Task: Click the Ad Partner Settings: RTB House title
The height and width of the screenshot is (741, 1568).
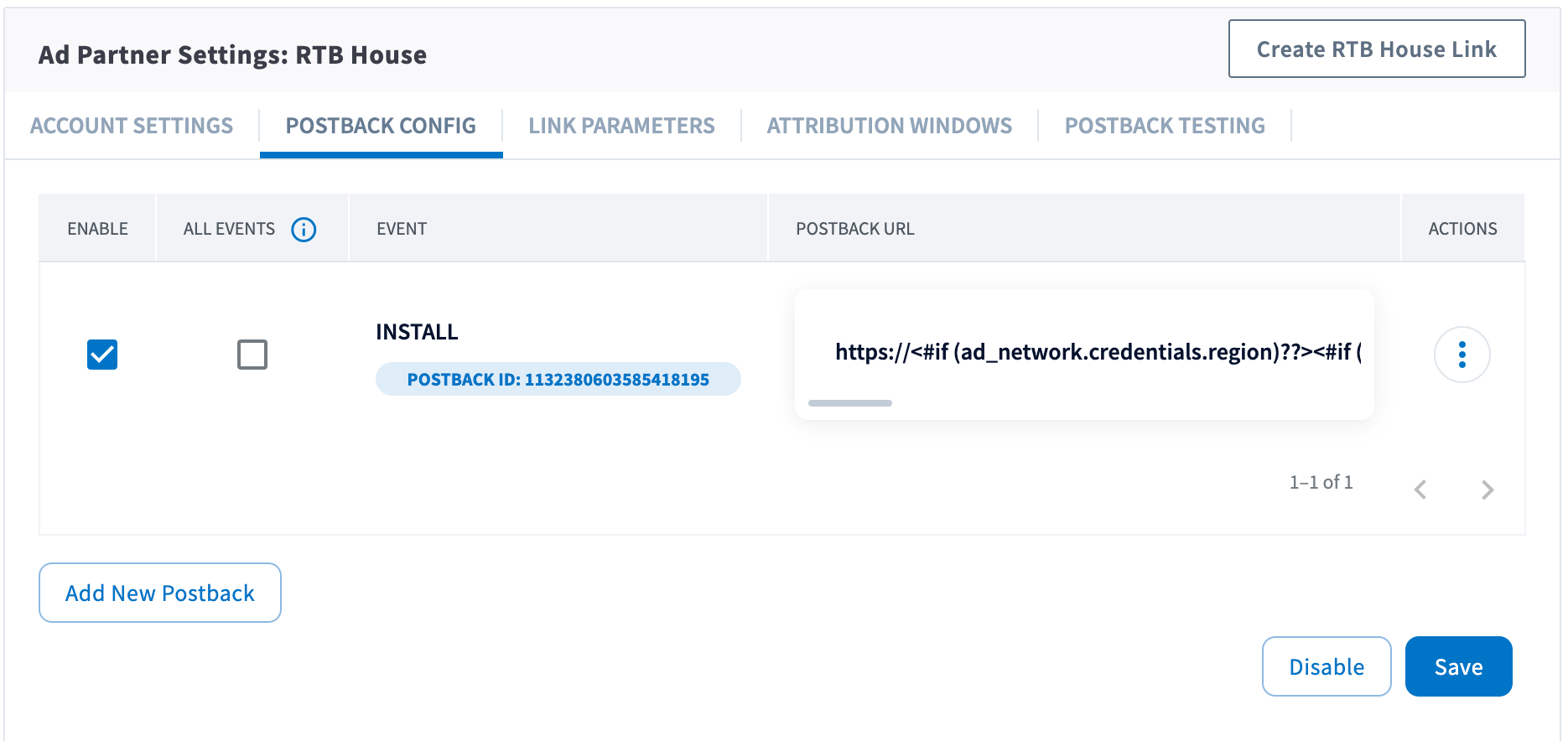Action: [232, 54]
